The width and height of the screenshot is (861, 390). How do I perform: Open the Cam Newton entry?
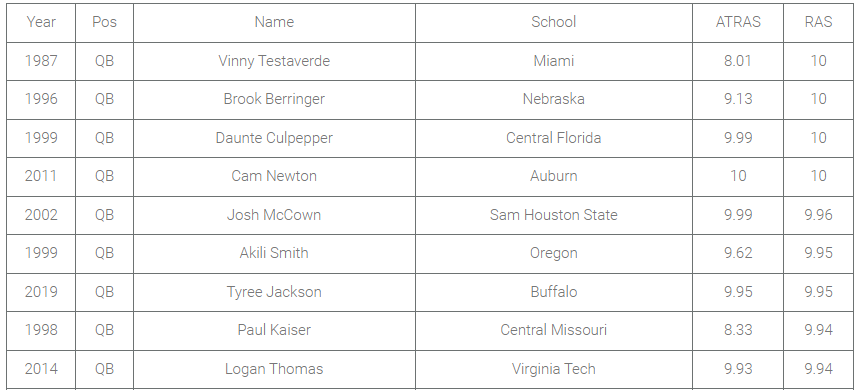click(274, 176)
